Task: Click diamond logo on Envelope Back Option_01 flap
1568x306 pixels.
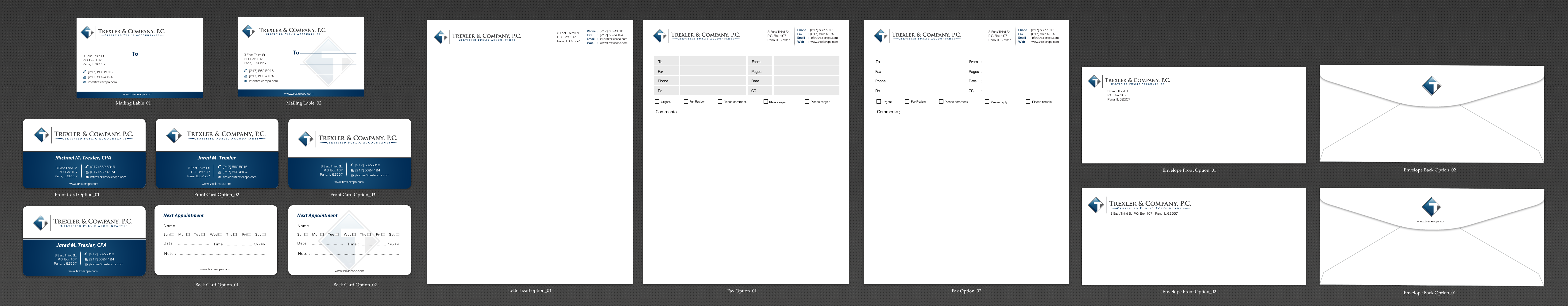Action: click(1431, 207)
